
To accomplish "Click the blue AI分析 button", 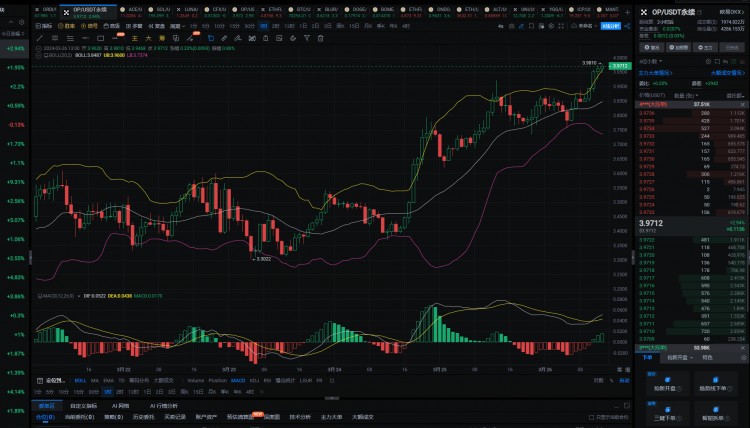I will pos(611,26).
